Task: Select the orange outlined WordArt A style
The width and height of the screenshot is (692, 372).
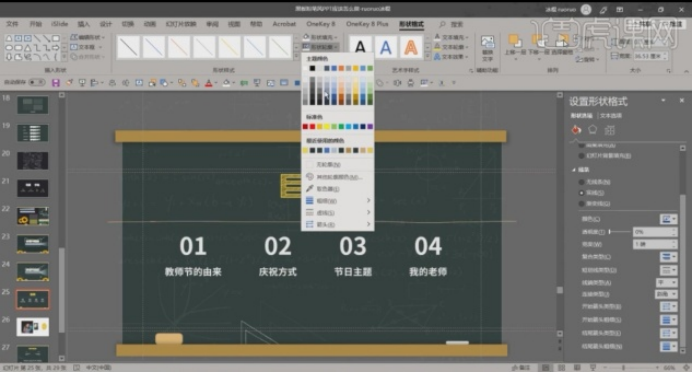Action: coord(411,47)
